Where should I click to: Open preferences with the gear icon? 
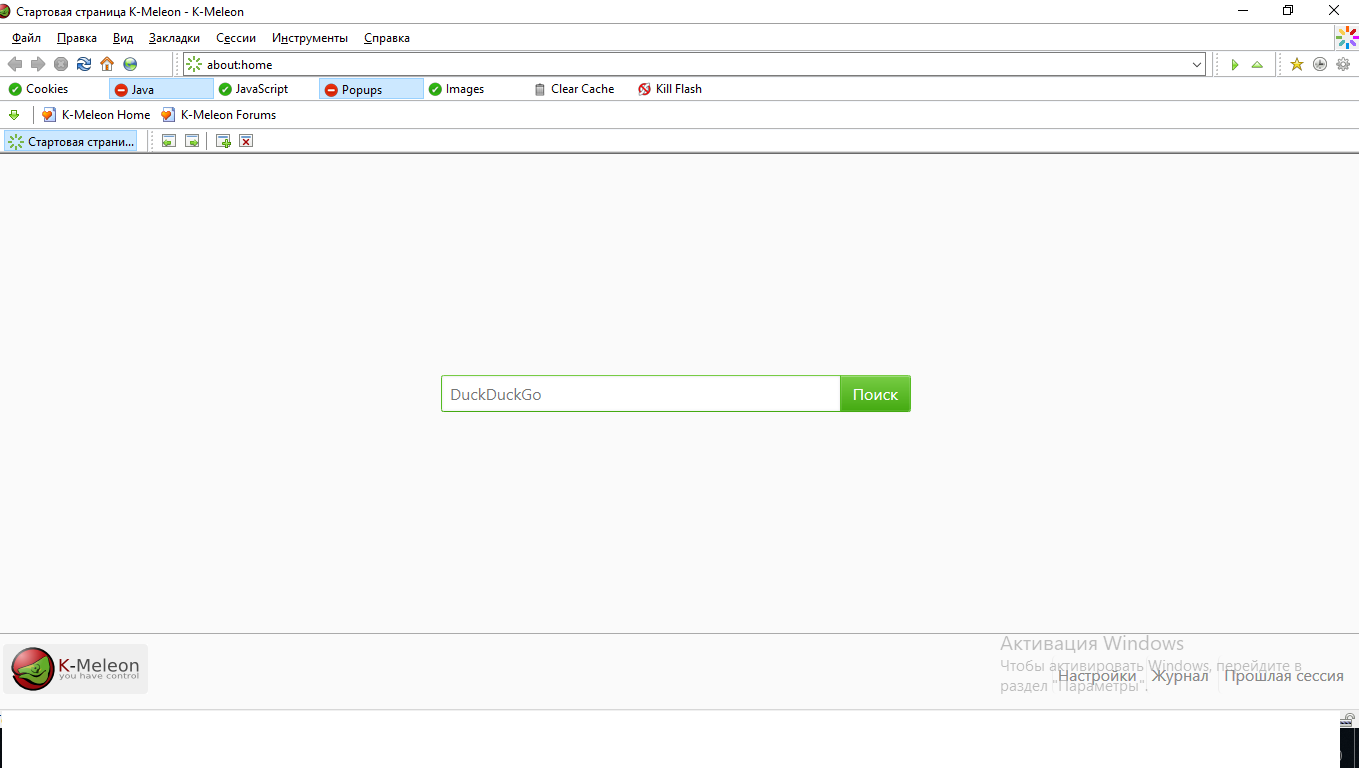(x=1343, y=64)
